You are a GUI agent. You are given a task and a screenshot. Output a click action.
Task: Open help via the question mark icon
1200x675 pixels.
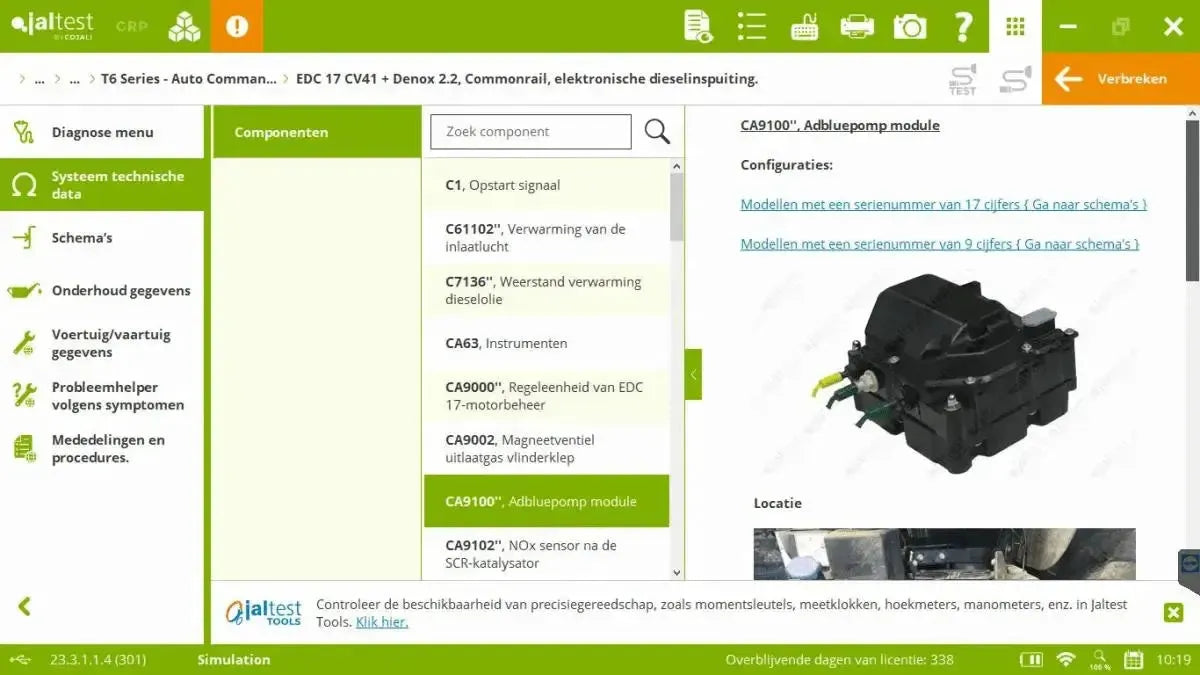pyautogui.click(x=963, y=26)
